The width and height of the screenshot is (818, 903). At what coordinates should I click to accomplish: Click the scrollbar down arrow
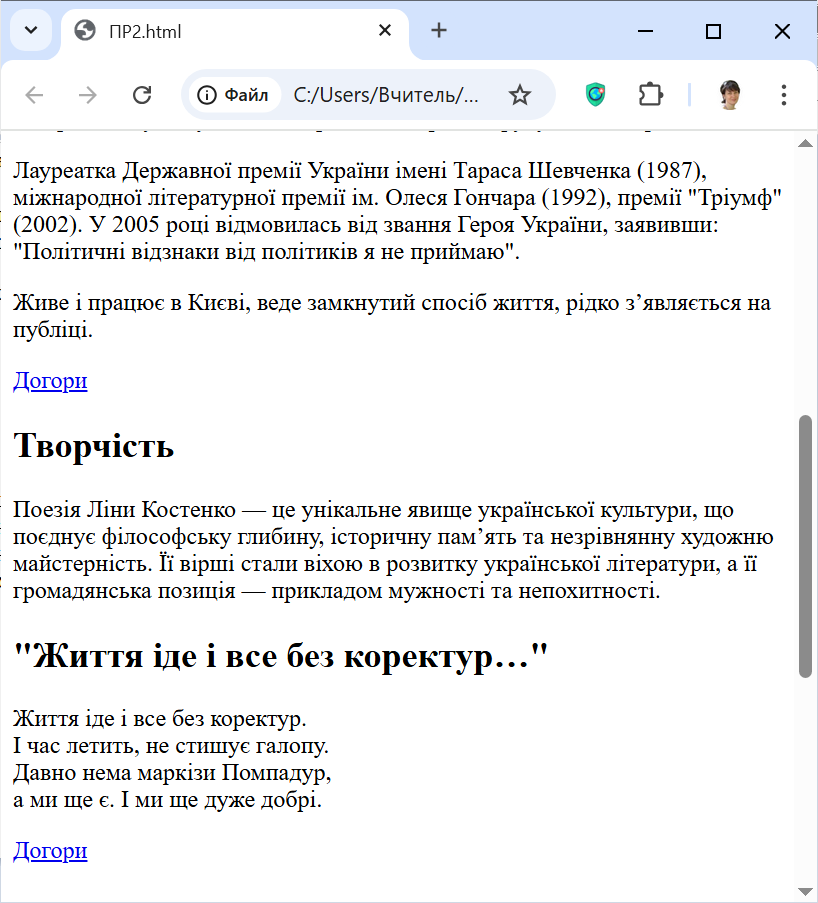point(806,891)
